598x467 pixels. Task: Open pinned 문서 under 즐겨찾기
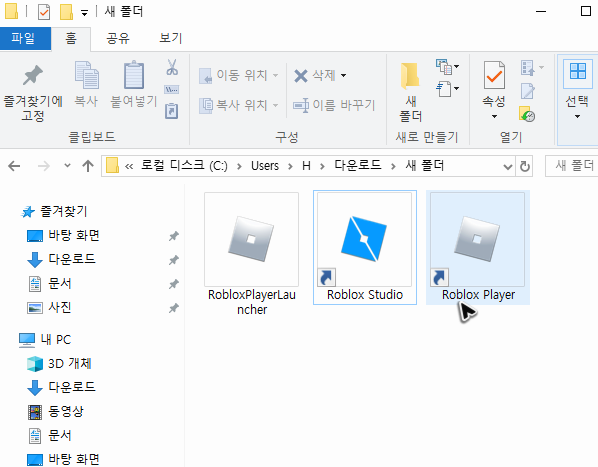coord(50,284)
